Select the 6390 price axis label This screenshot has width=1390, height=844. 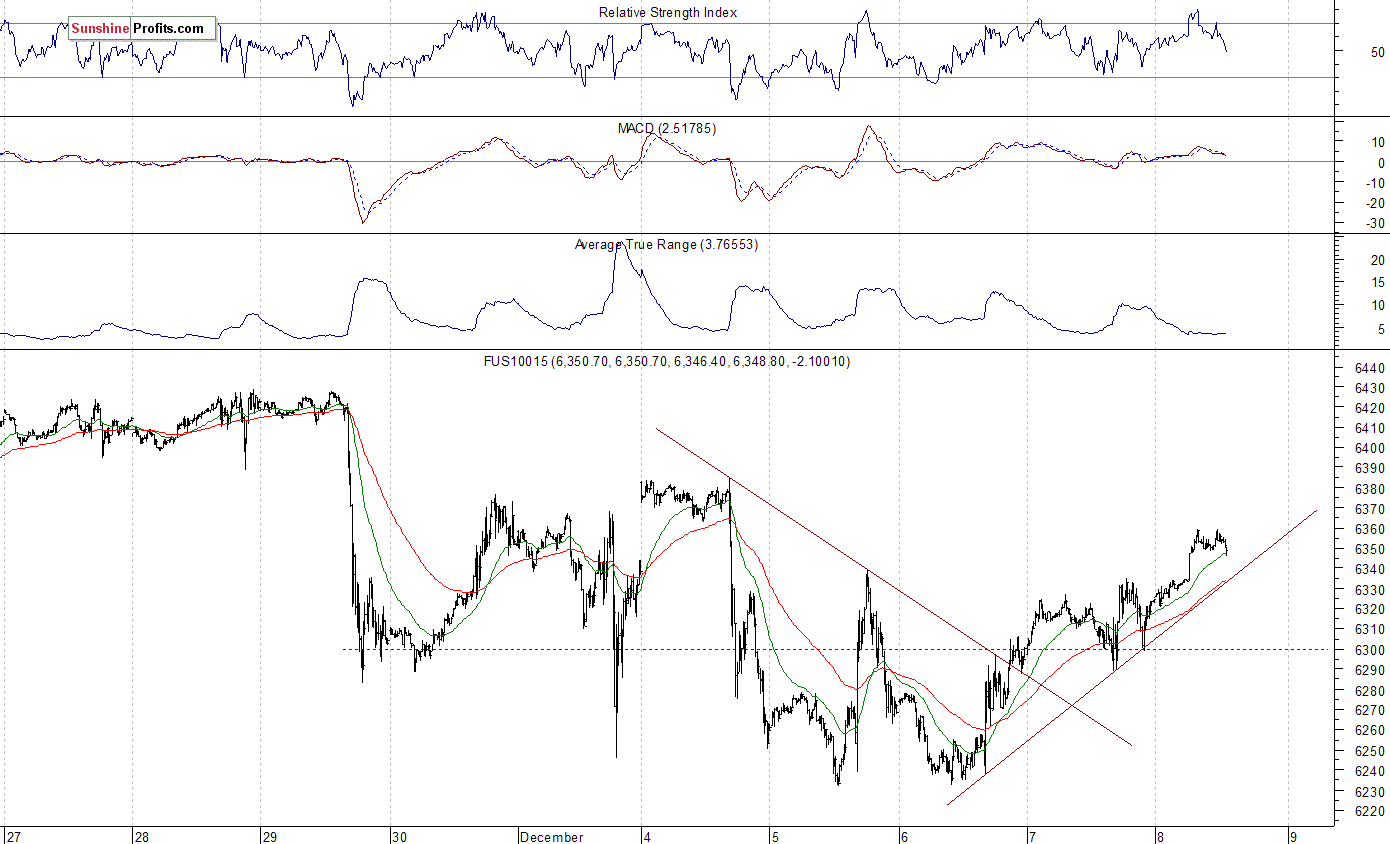pyautogui.click(x=1369, y=468)
